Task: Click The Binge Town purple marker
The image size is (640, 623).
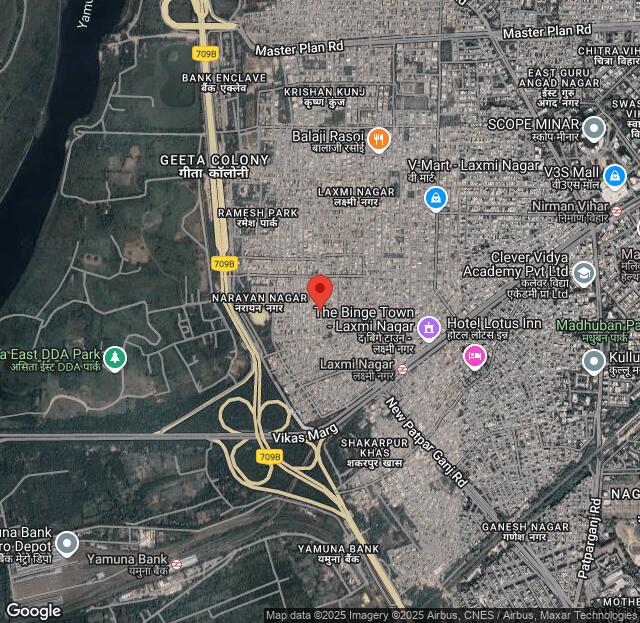Action: point(429,327)
